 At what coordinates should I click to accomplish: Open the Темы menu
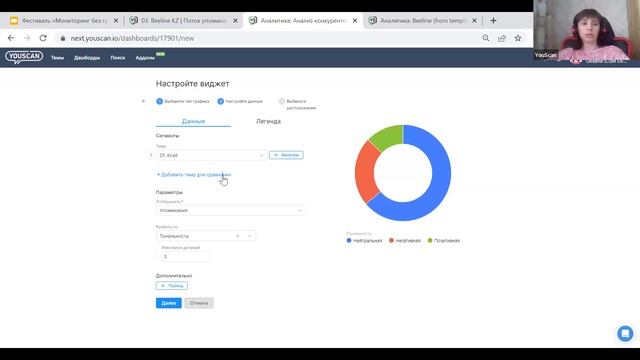(57, 58)
